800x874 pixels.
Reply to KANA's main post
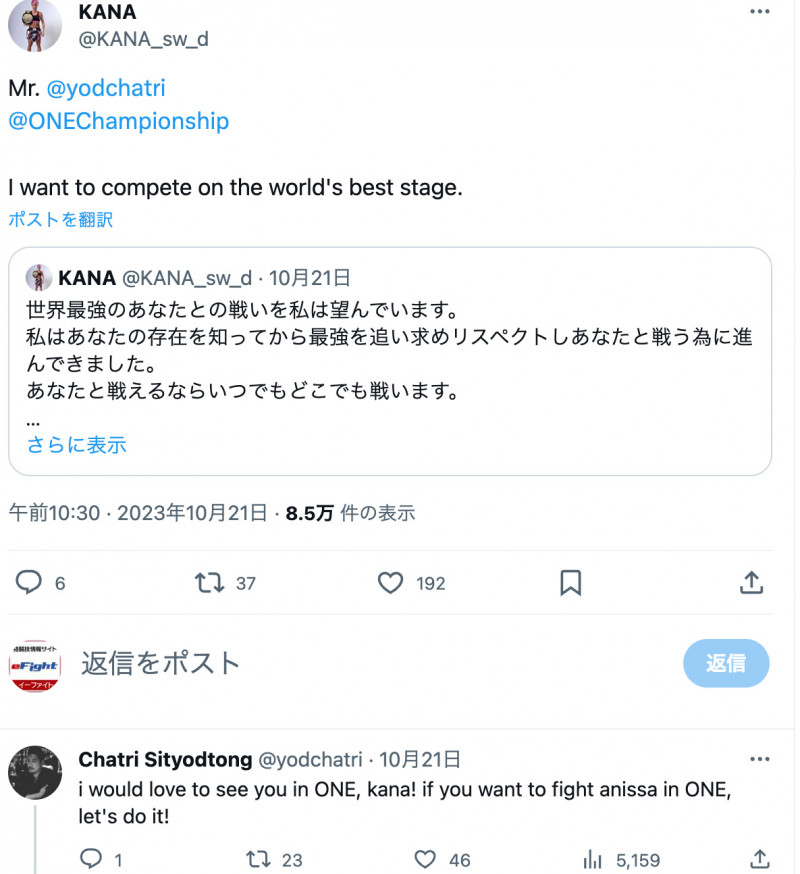click(31, 582)
